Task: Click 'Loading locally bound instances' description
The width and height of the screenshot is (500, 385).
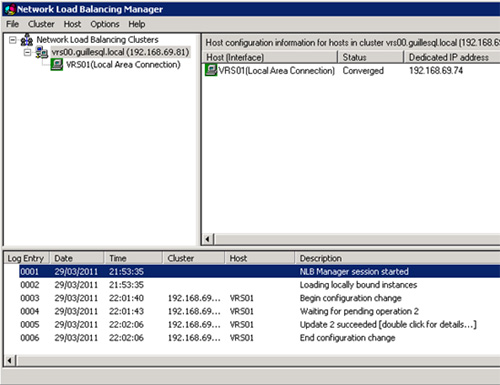Action: pos(358,285)
